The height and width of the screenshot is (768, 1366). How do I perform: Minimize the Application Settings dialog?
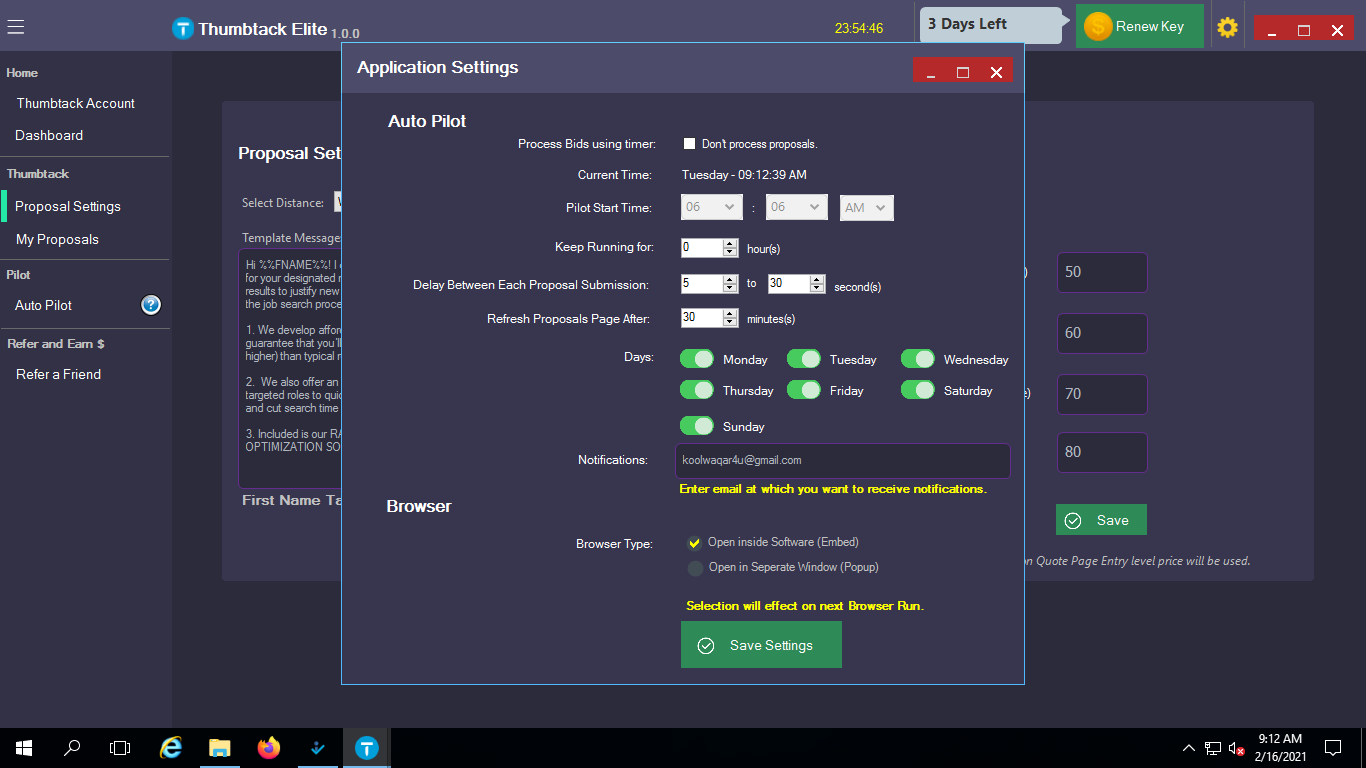(930, 71)
